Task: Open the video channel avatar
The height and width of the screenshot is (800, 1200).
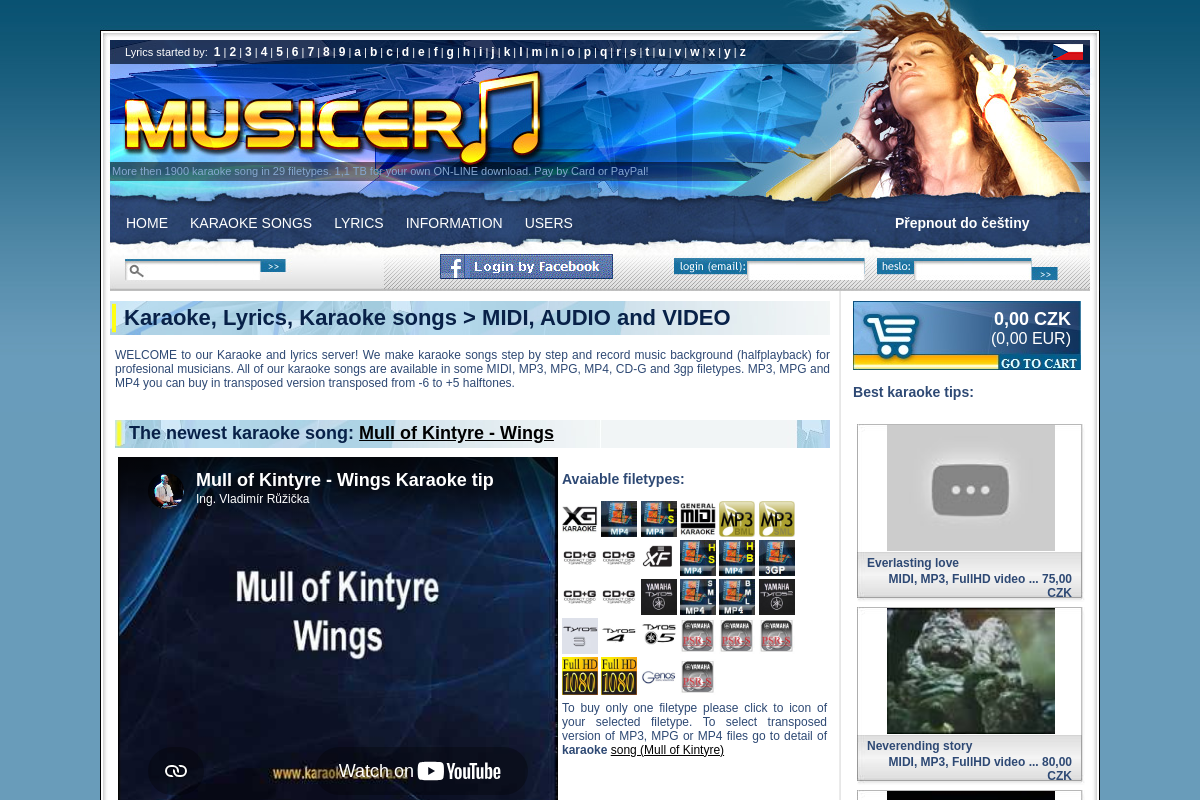Action: (166, 490)
